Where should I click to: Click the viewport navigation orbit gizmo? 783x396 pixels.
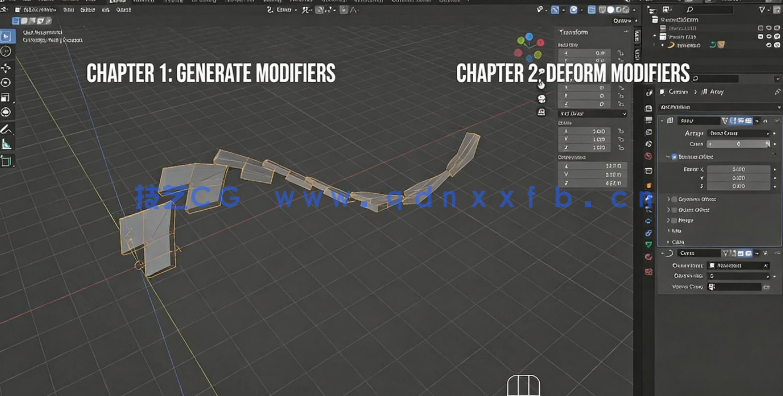pyautogui.click(x=528, y=46)
